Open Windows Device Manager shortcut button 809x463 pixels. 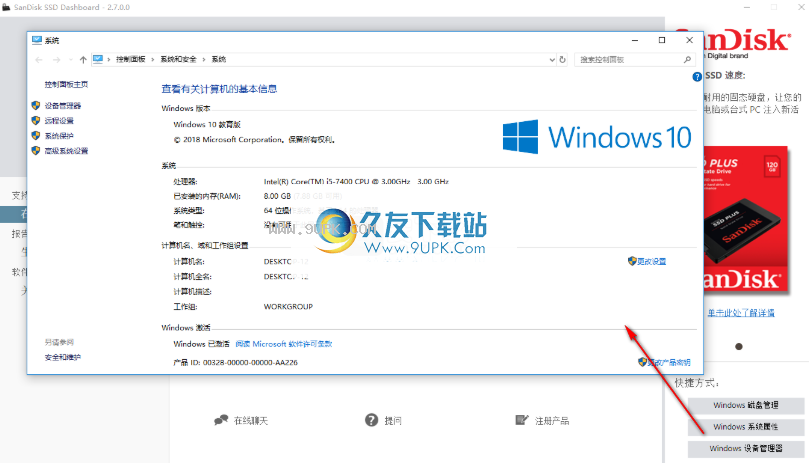[746, 449]
